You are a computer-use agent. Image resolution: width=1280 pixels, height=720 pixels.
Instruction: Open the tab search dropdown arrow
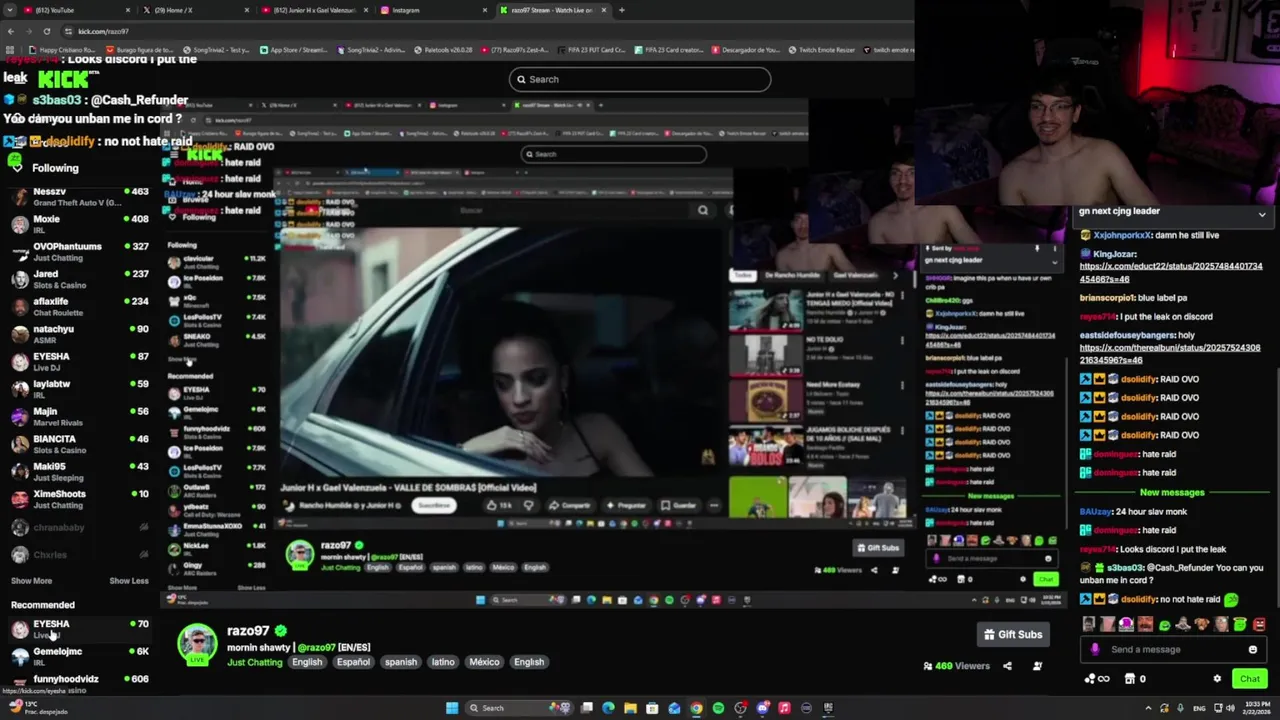tap(10, 10)
